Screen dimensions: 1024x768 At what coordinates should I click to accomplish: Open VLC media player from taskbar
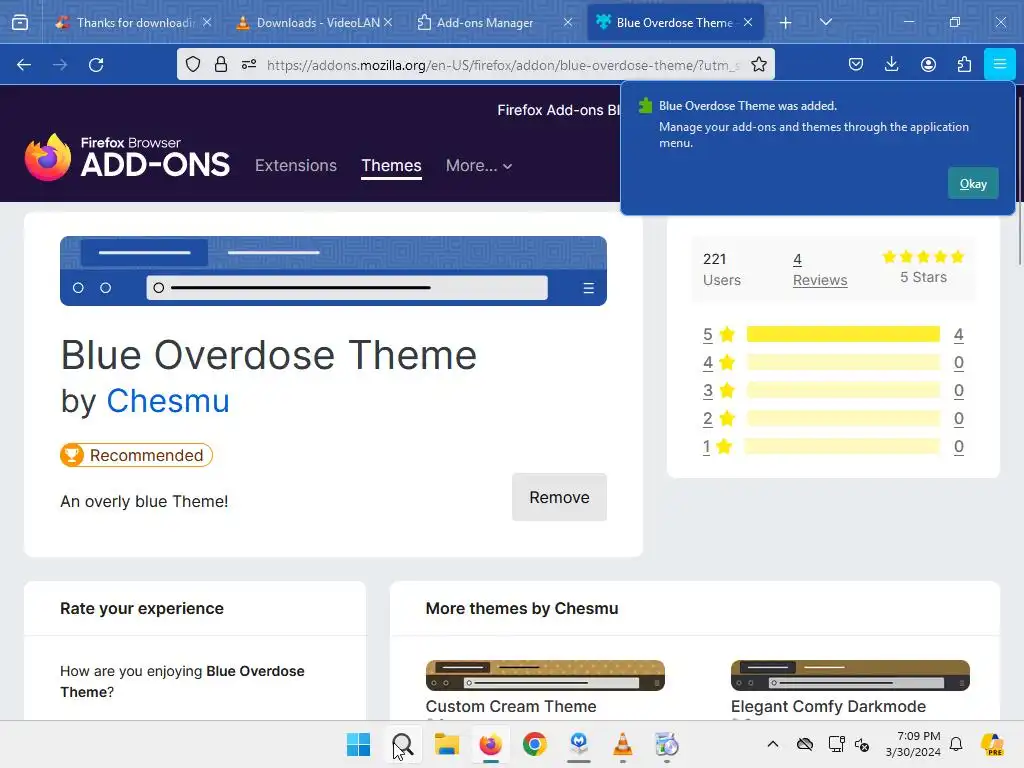tap(623, 744)
